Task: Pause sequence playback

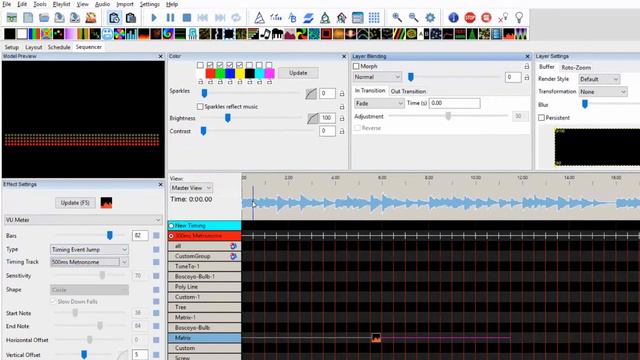Action: pyautogui.click(x=171, y=18)
